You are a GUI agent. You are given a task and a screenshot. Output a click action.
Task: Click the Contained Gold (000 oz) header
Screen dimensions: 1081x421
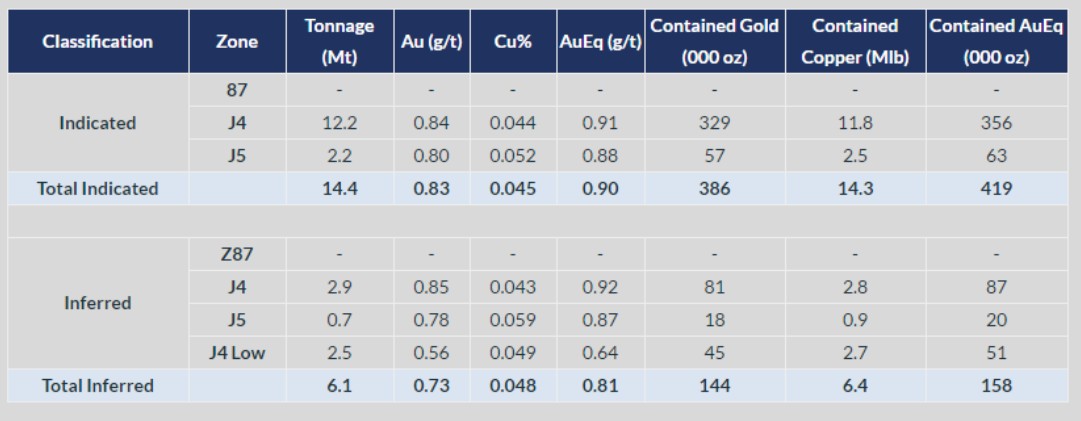[714, 42]
